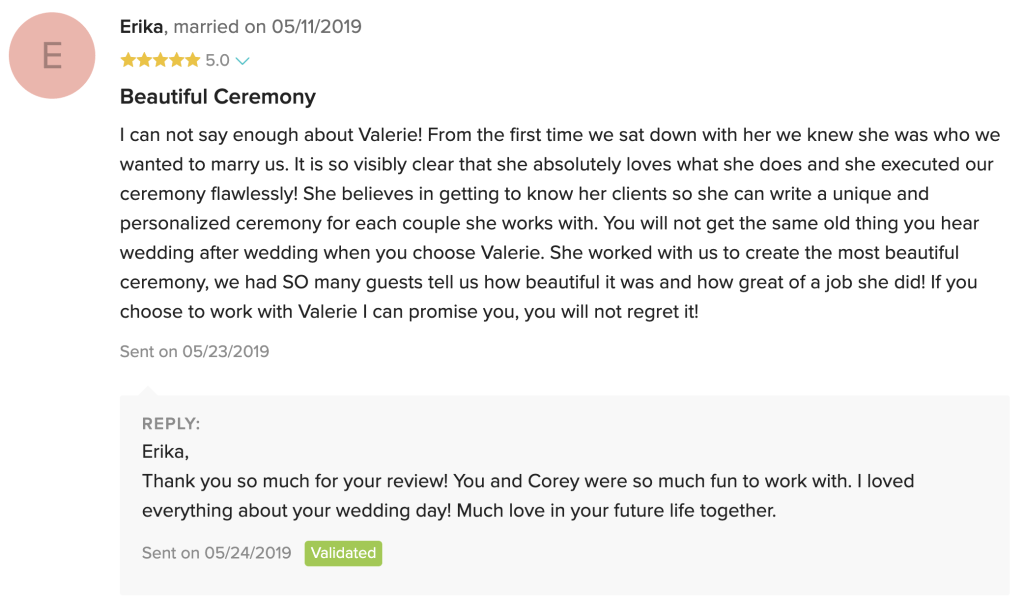Click the "Erika," greeting in the reply
This screenshot has width=1024, height=612.
click(x=165, y=452)
